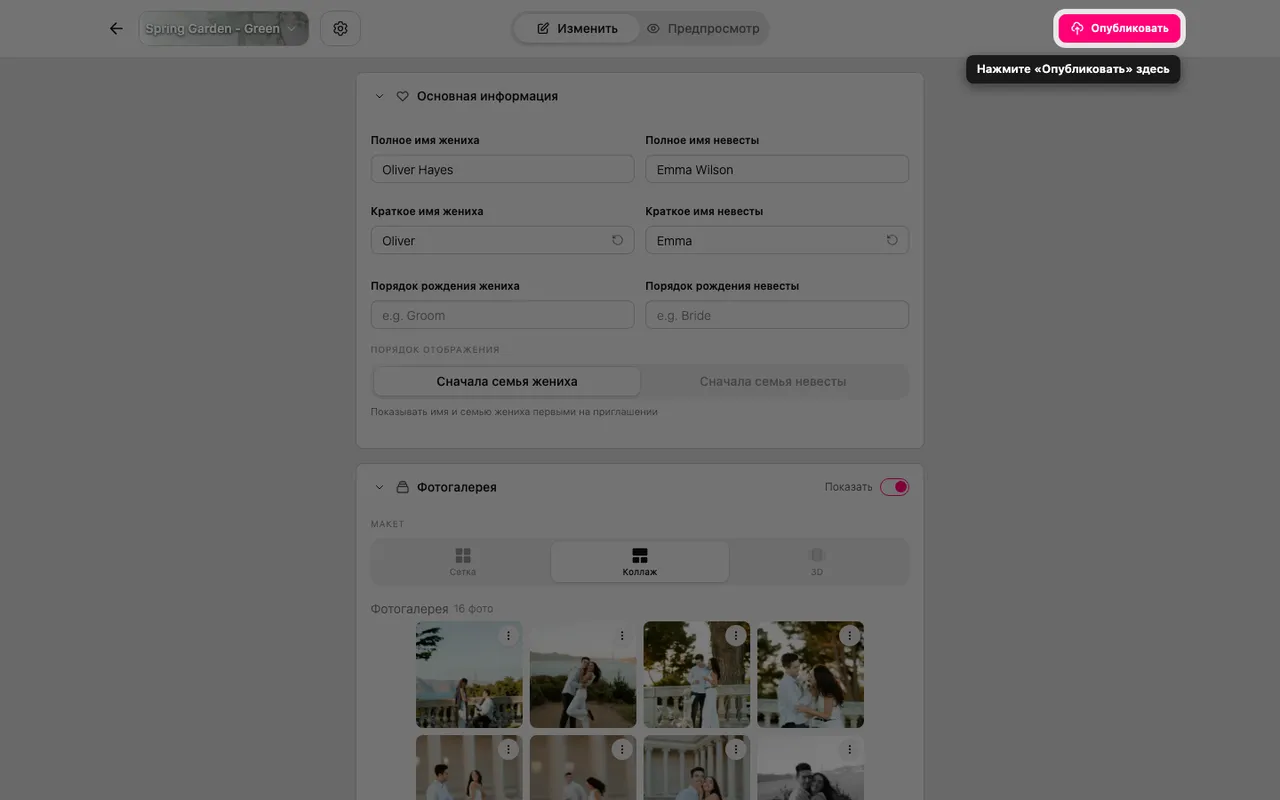The image size is (1280, 800).
Task: Go back using the left arrow
Action: tap(116, 29)
